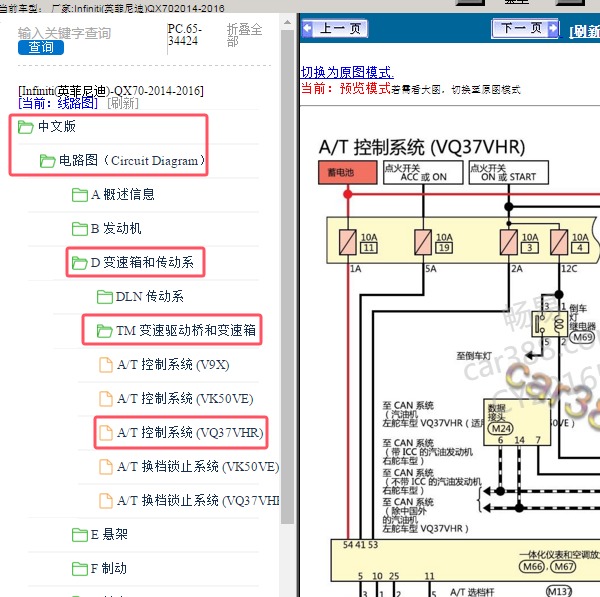Click the D 变速箱和传动系 folder icon
The width and height of the screenshot is (600, 597).
pos(80,263)
